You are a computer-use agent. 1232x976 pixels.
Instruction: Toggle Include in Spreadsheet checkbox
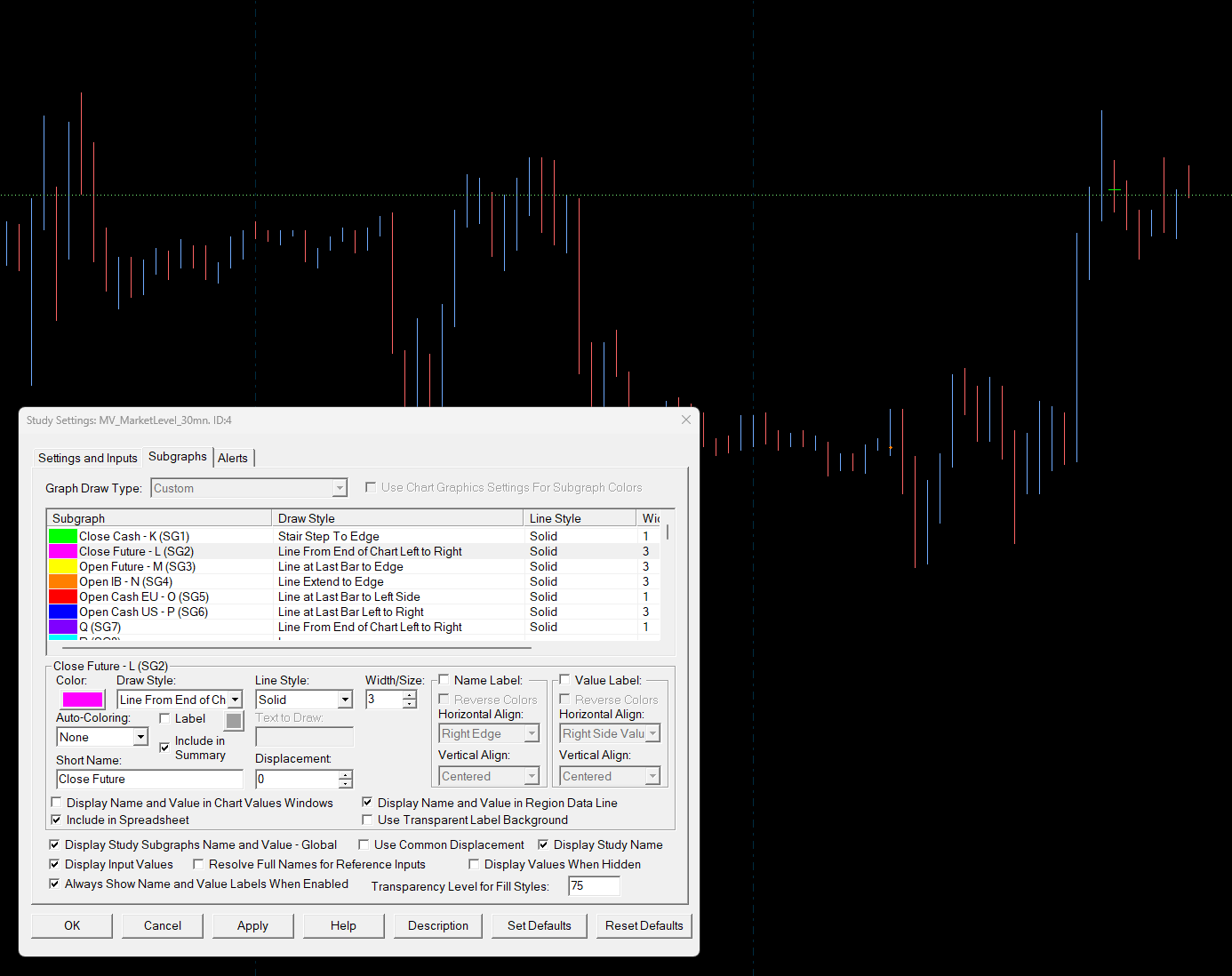pos(56,820)
